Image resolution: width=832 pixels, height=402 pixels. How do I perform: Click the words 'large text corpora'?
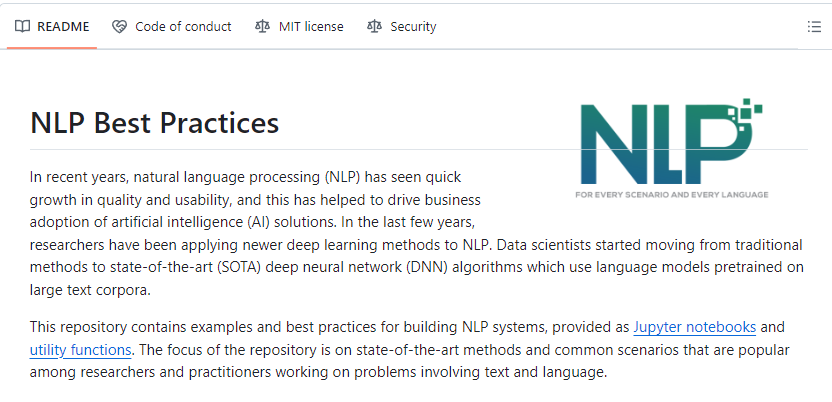pyautogui.click(x=90, y=291)
